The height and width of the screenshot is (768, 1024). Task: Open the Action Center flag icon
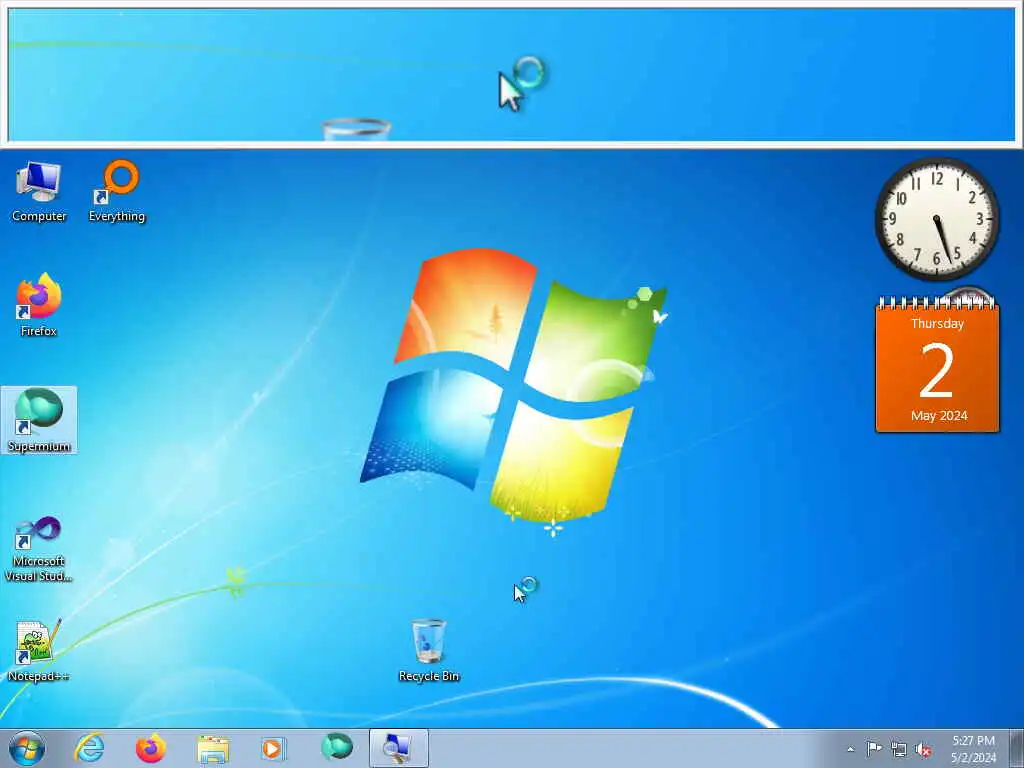tap(874, 748)
